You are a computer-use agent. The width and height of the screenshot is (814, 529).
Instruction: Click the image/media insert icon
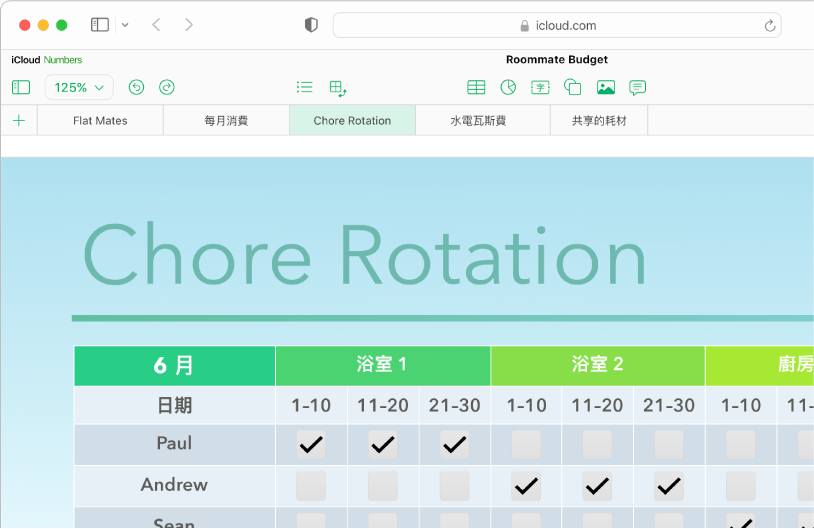tap(605, 88)
